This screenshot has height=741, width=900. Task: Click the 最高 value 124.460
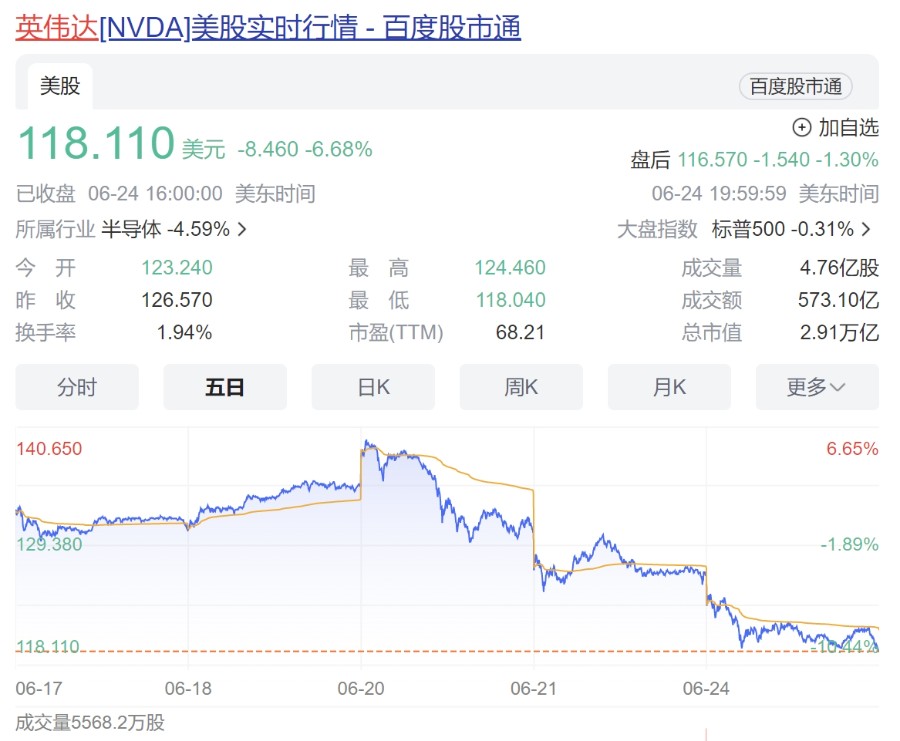point(510,267)
